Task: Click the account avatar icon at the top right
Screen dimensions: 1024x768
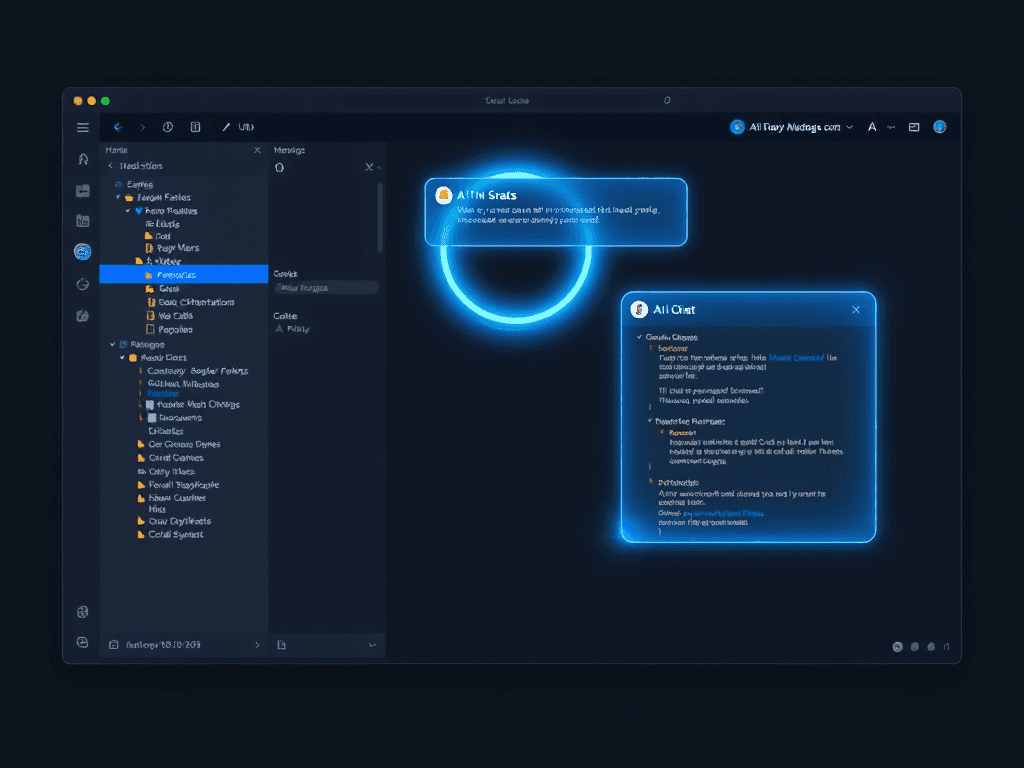Action: click(x=938, y=127)
